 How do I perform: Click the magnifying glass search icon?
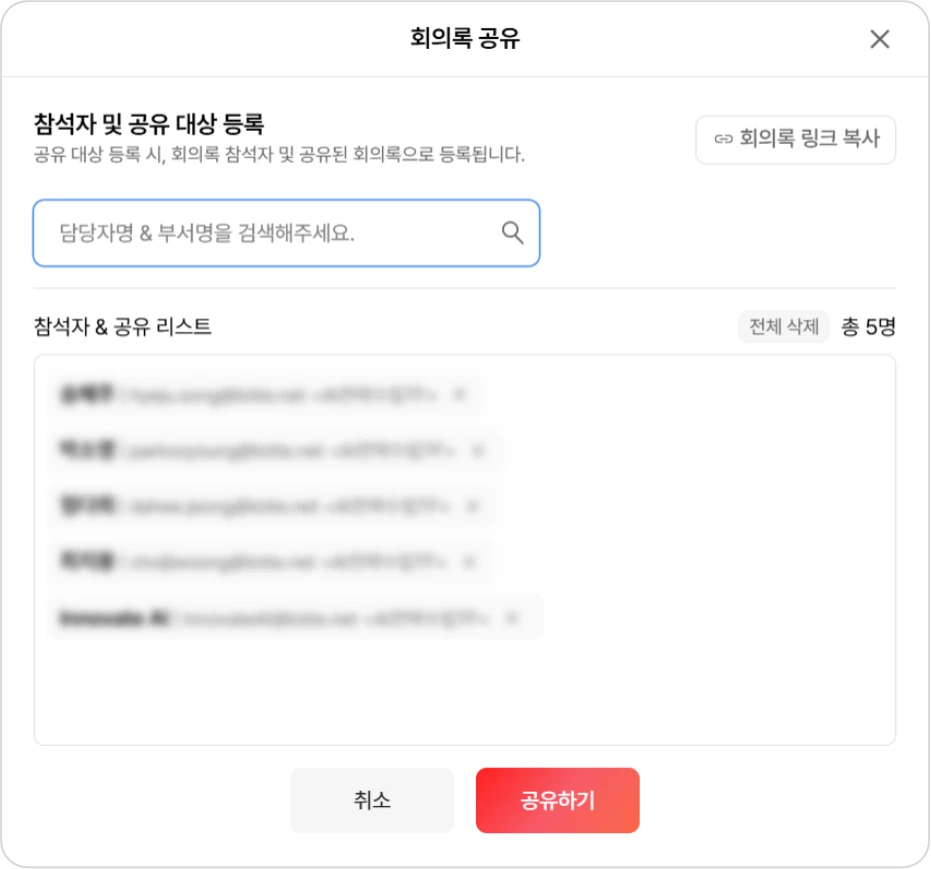[512, 233]
